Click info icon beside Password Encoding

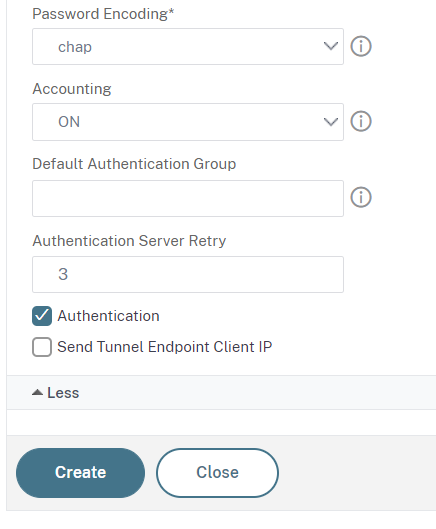click(x=361, y=46)
